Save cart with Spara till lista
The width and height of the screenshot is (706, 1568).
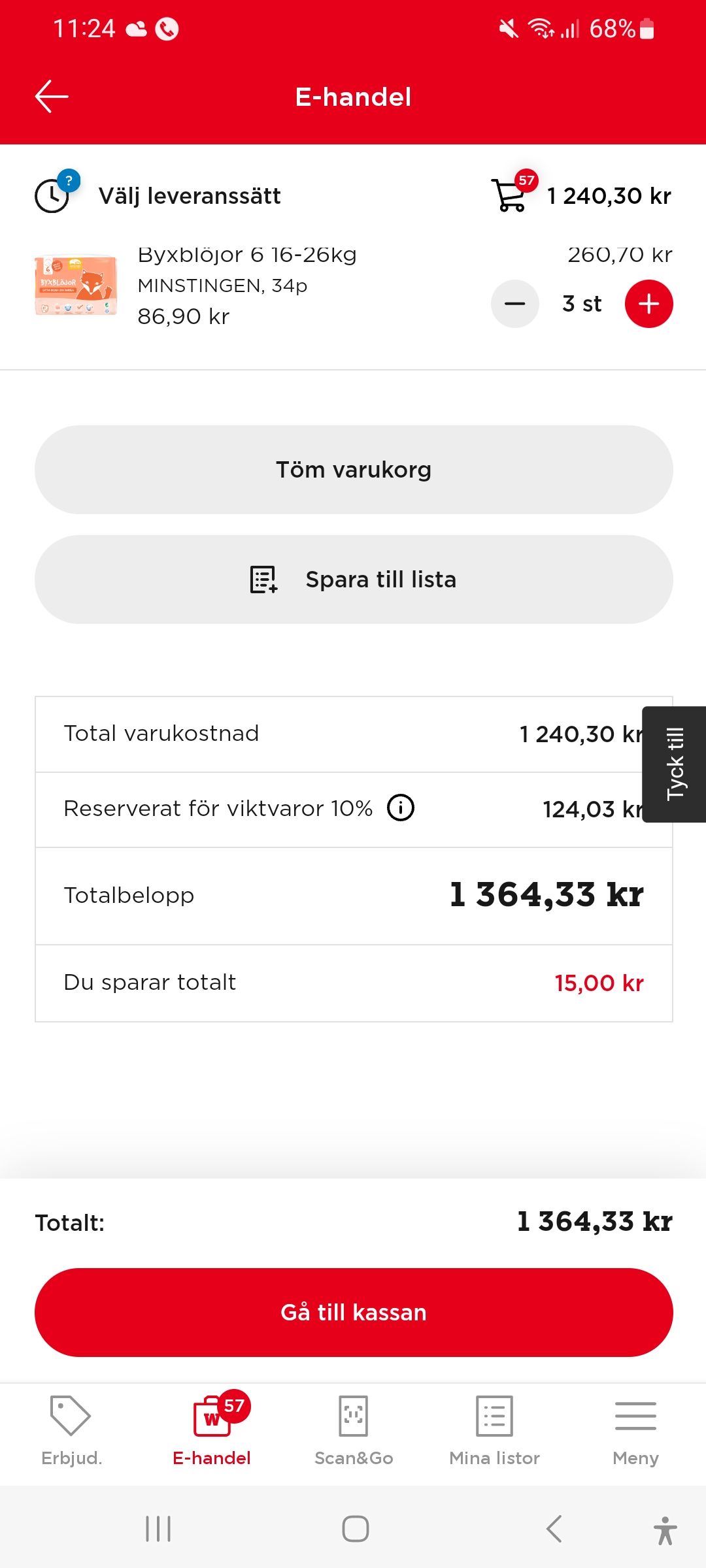[x=354, y=580]
